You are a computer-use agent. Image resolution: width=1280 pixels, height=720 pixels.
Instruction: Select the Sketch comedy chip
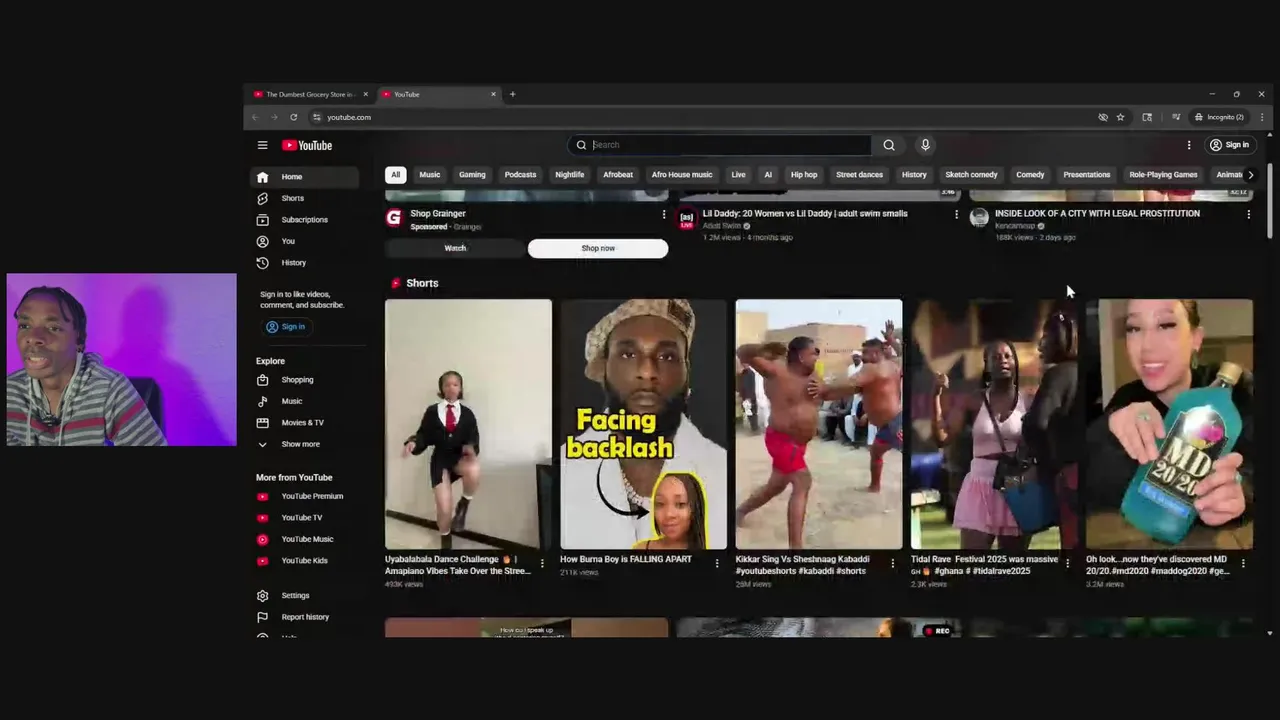[x=971, y=175]
